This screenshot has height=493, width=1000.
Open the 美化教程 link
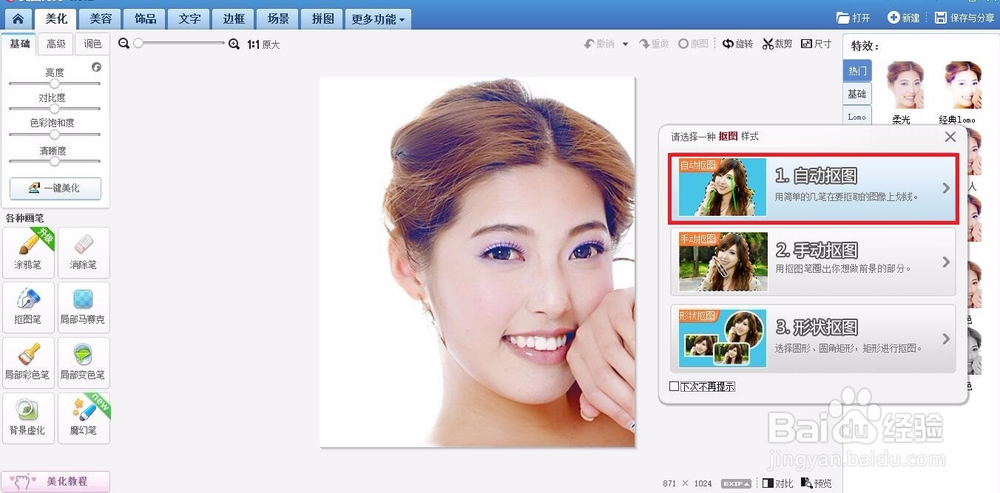pyautogui.click(x=55, y=482)
